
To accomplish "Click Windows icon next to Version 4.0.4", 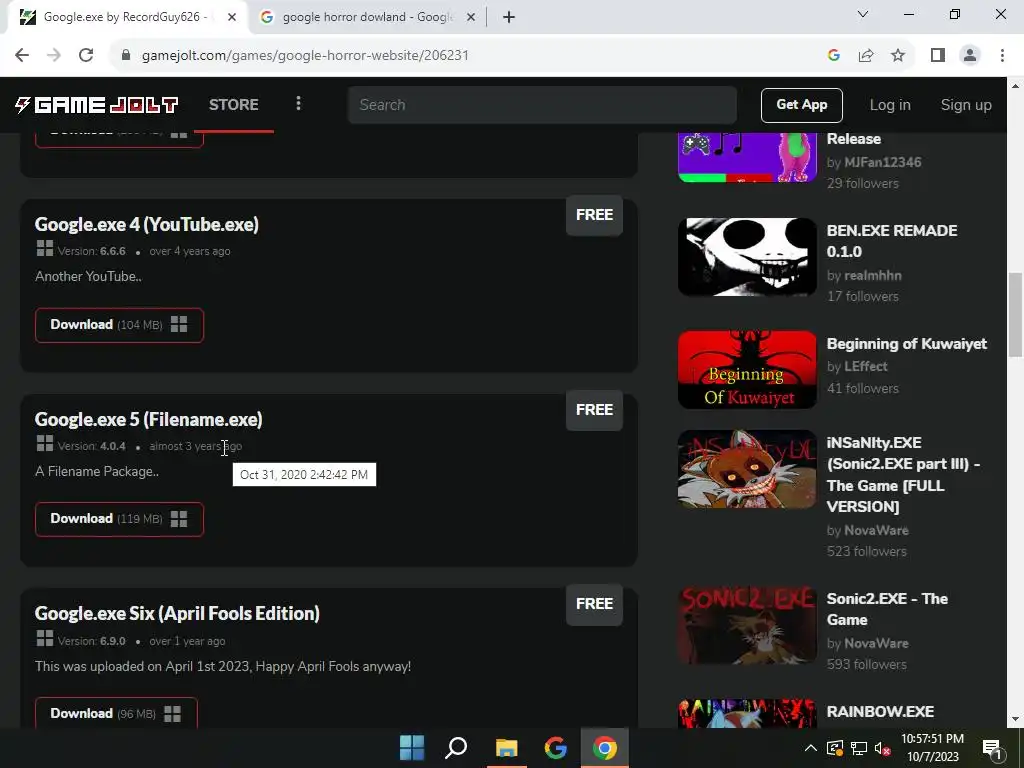I will [x=45, y=443].
